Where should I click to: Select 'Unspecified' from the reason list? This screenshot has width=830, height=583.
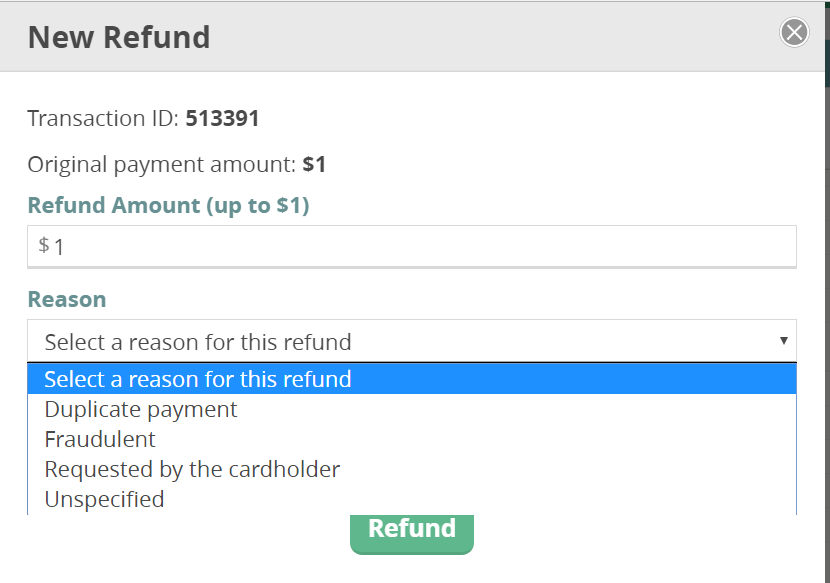104,499
